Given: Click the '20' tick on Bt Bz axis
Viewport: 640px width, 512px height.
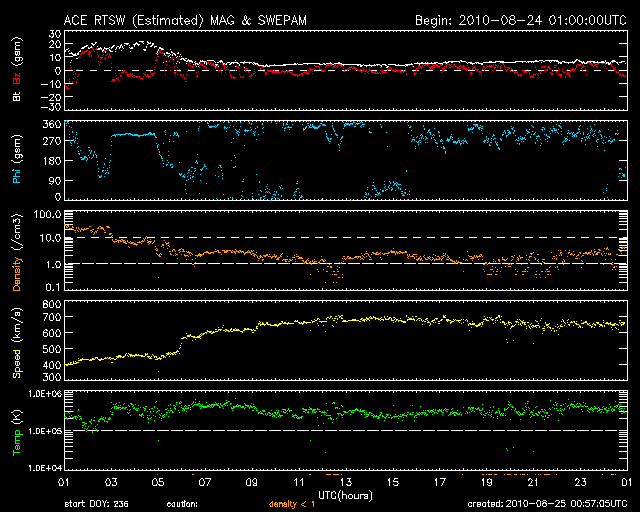Looking at the screenshot, I should tap(55, 45).
